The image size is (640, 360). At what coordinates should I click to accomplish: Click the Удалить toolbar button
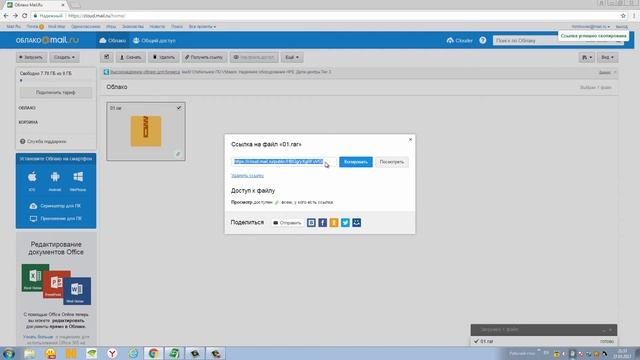pyautogui.click(x=164, y=57)
